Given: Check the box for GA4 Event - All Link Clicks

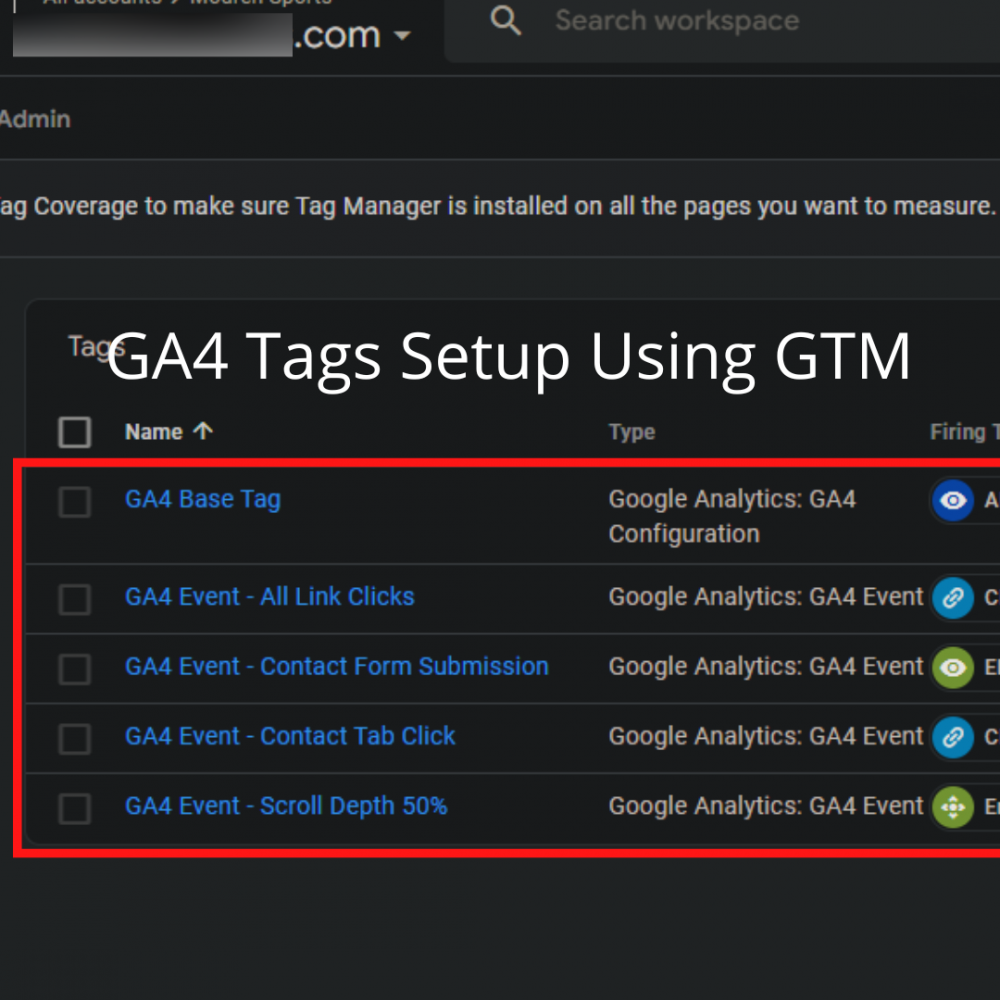Looking at the screenshot, I should click(x=75, y=599).
